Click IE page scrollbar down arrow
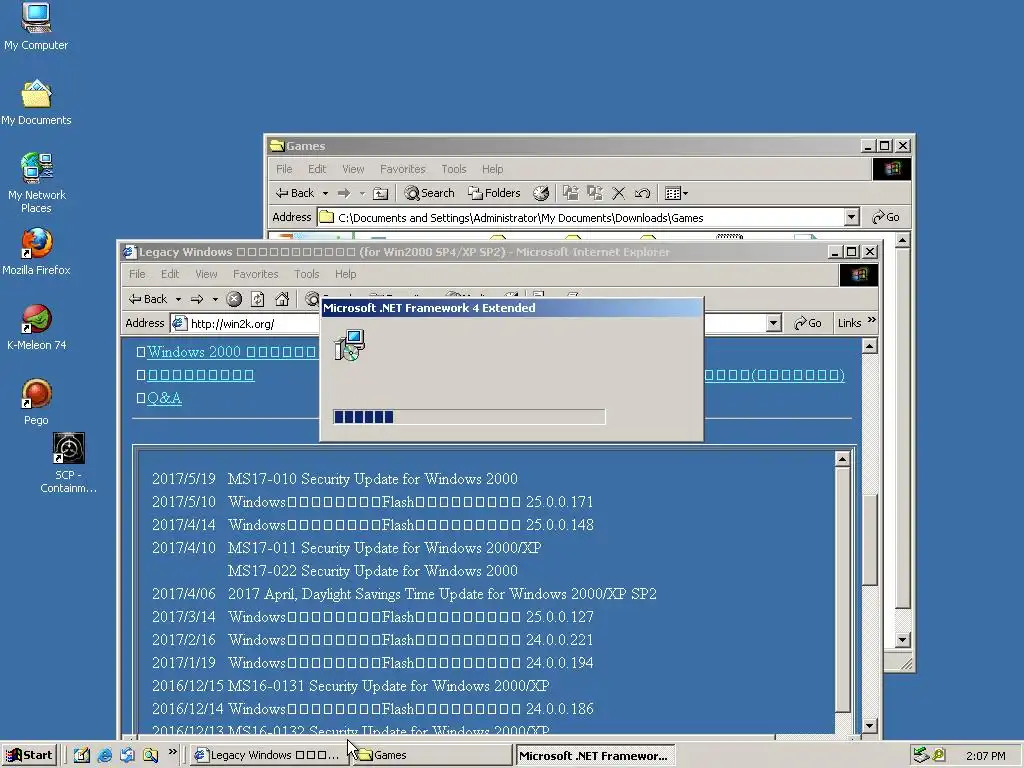Viewport: 1024px width, 768px height. (869, 725)
